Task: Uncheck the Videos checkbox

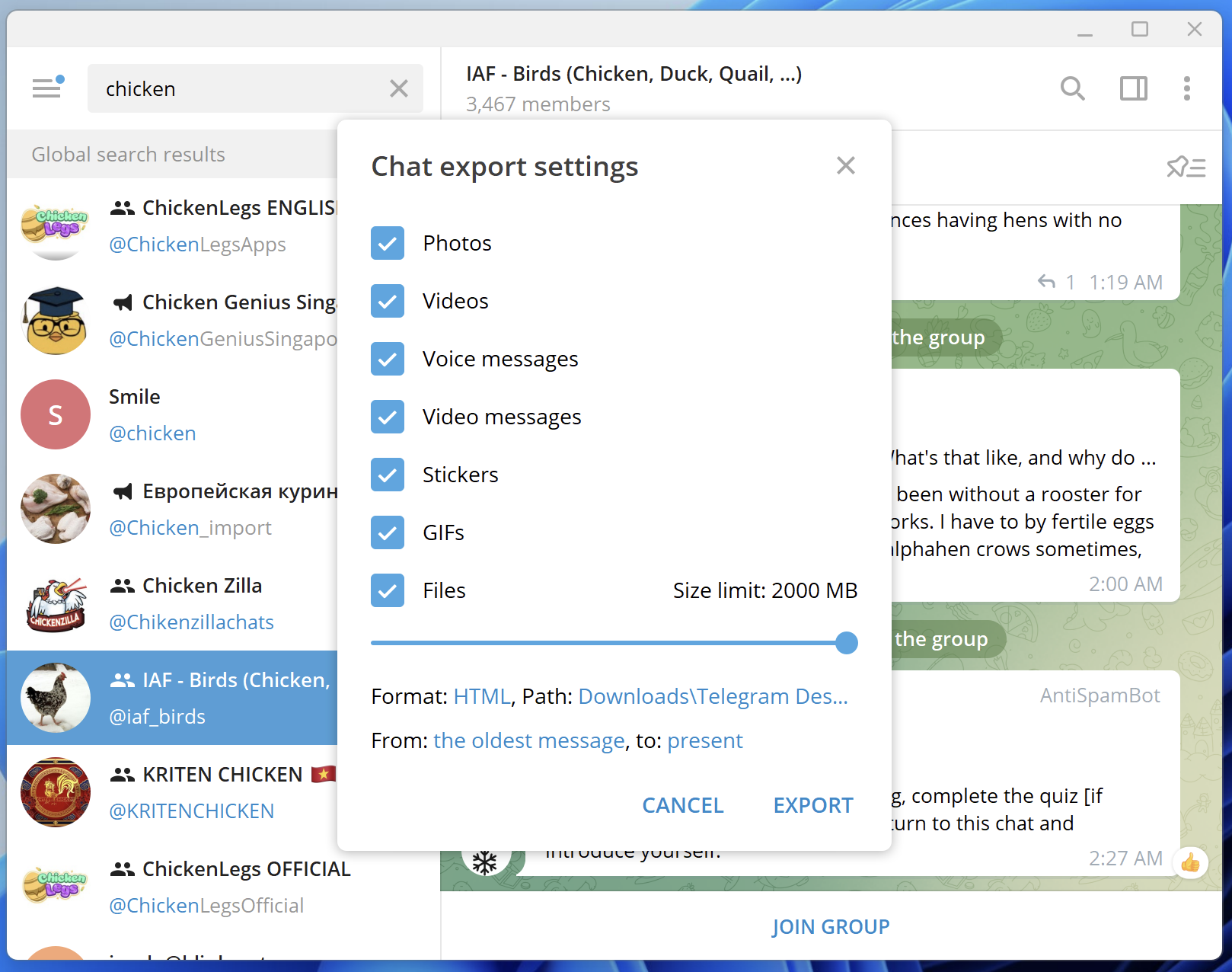Action: [x=388, y=301]
